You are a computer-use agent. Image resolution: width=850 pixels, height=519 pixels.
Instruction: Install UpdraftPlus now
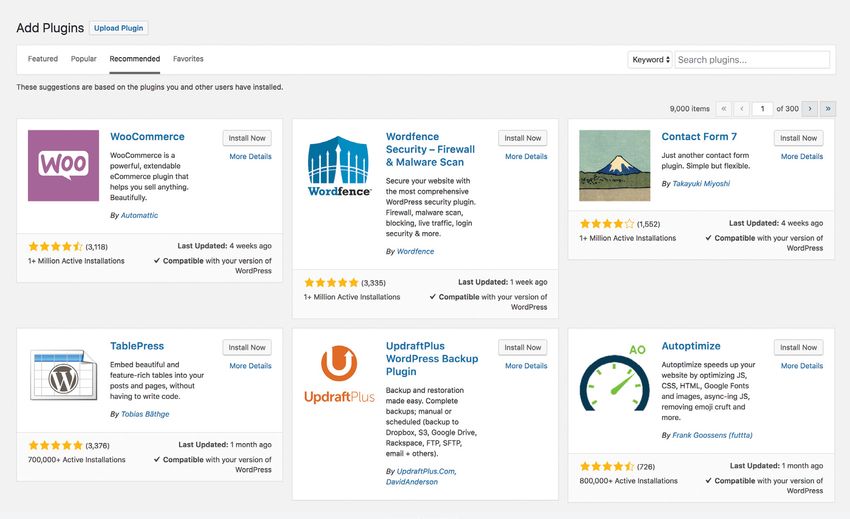523,348
